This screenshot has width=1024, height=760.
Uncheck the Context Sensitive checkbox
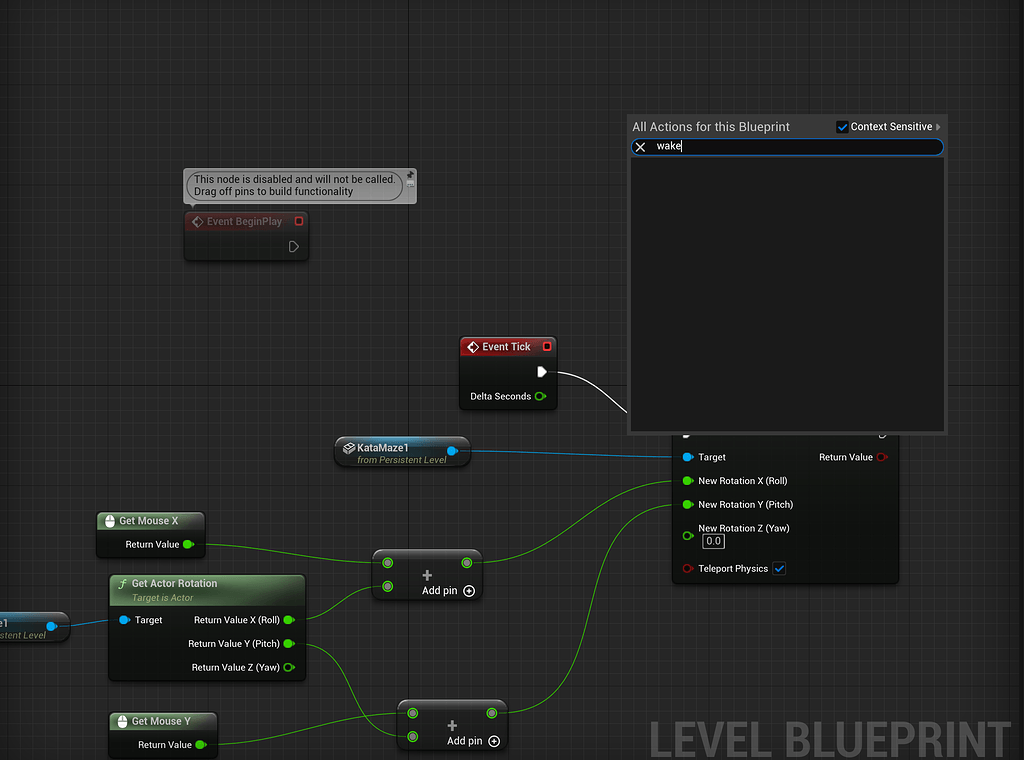tap(841, 126)
